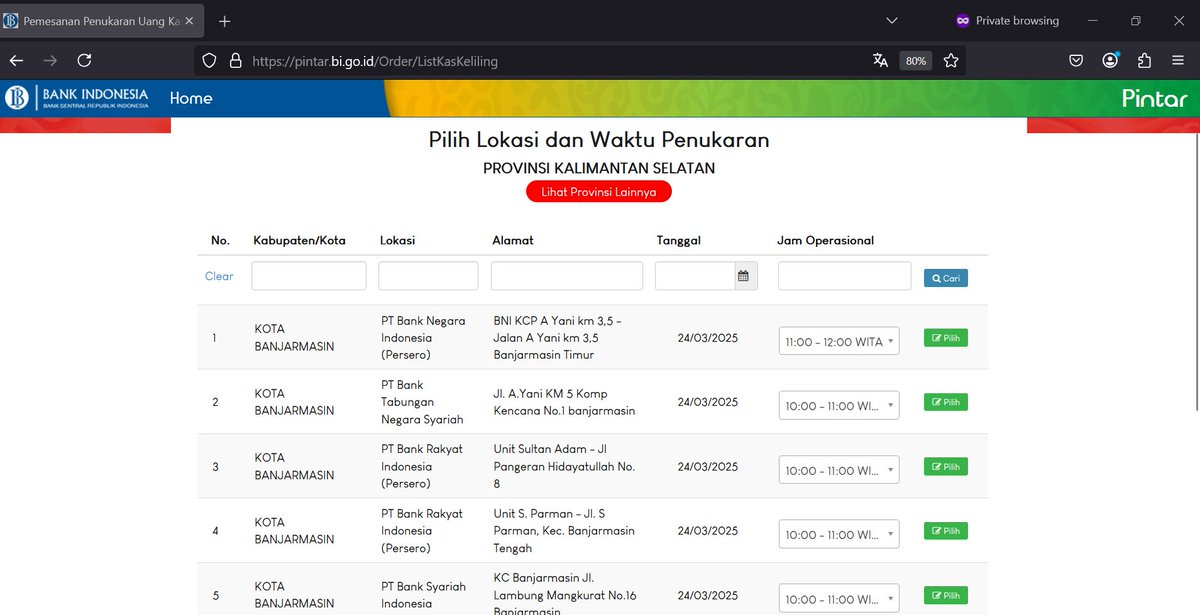The image size is (1200, 615).
Task: Open the list all tabs chevron
Action: point(892,21)
